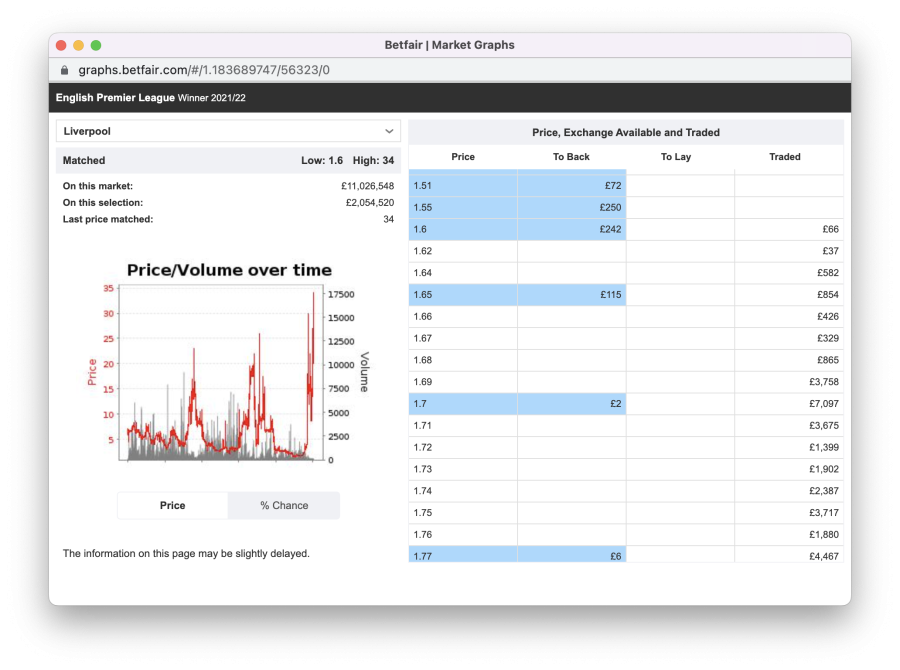Click the £1,902 traded amount

(824, 469)
